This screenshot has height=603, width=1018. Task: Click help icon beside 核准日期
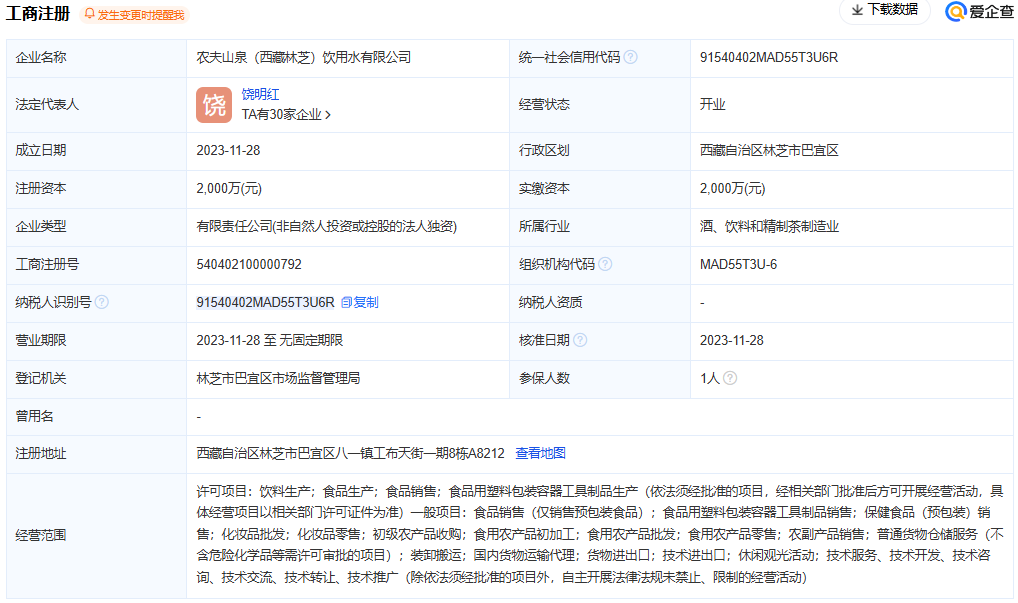(580, 340)
